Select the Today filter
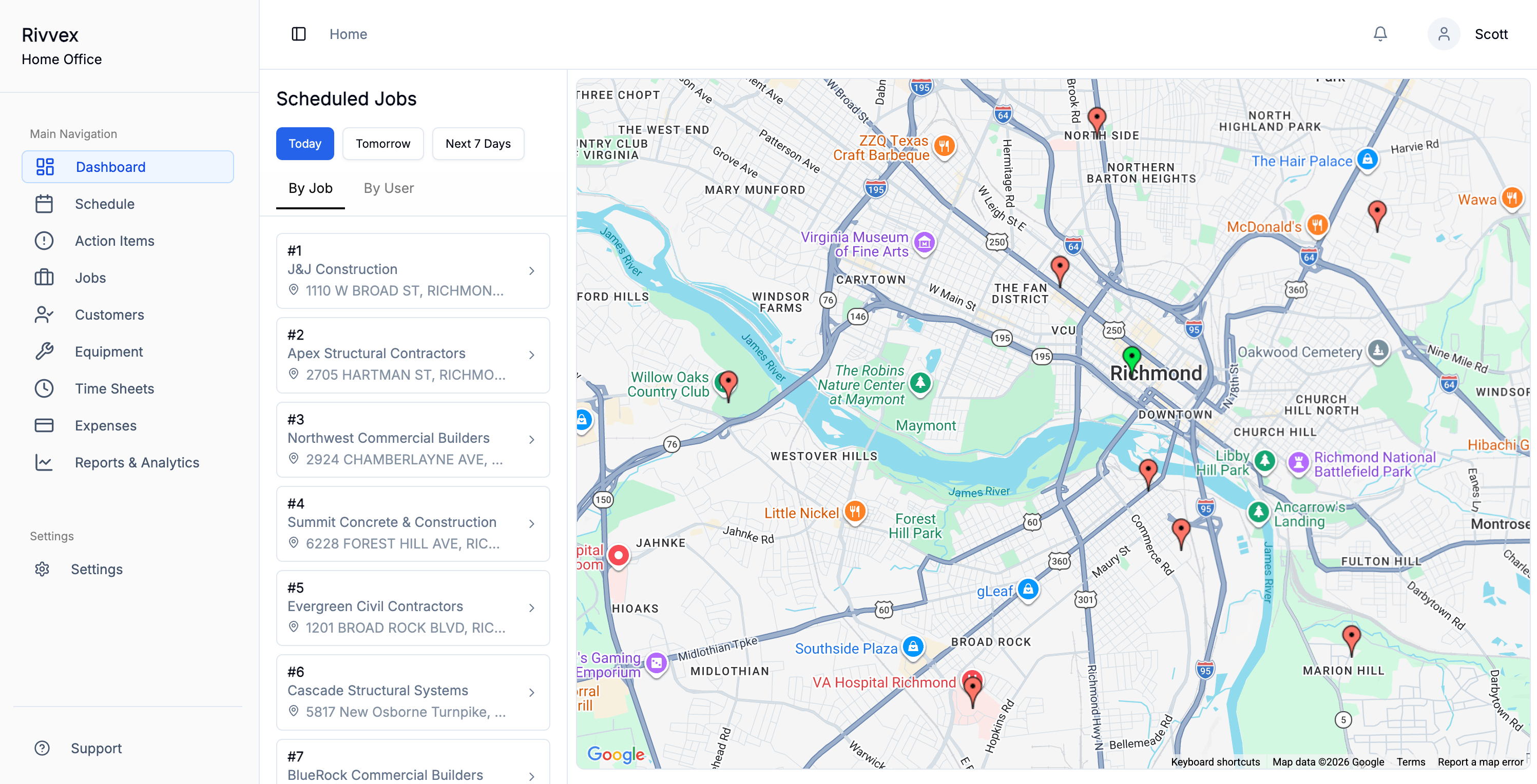Image resolution: width=1537 pixels, height=784 pixels. pos(304,143)
